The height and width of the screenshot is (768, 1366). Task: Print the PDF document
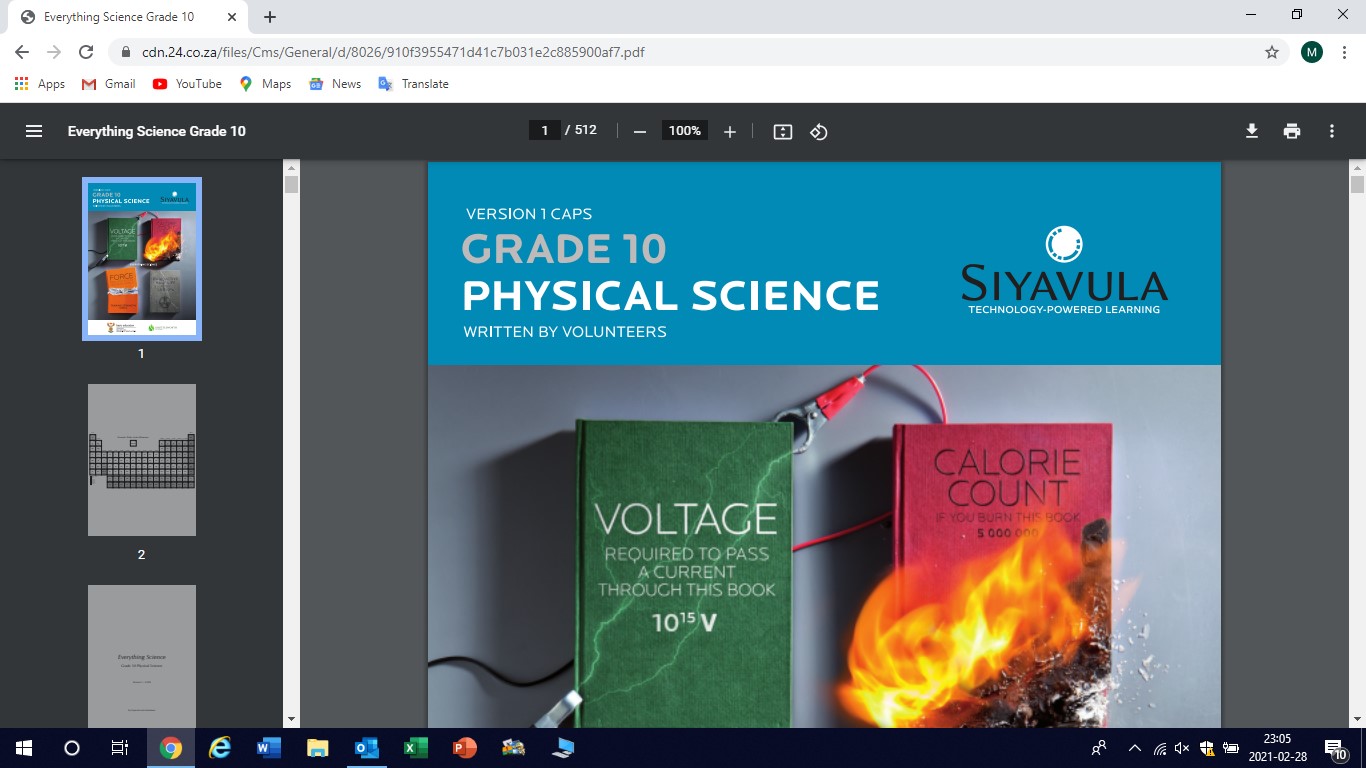pyautogui.click(x=1292, y=131)
